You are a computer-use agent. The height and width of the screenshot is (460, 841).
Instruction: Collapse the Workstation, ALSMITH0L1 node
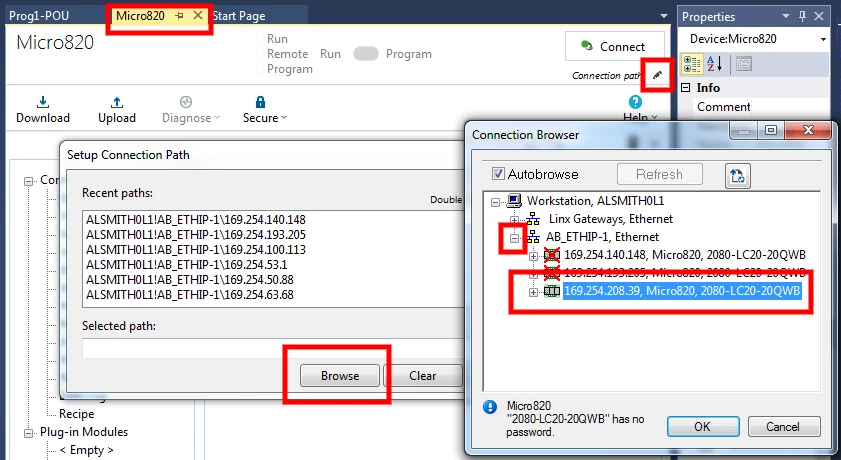tap(496, 202)
